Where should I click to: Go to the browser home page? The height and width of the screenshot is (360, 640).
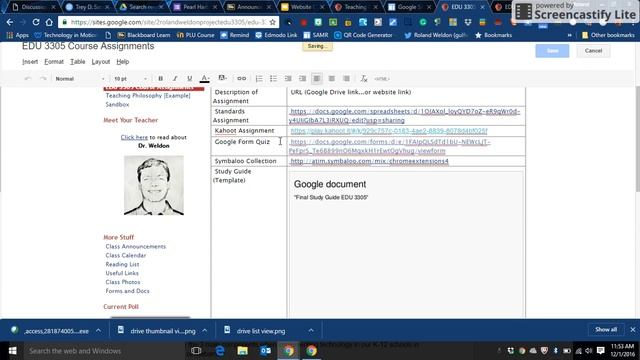pos(49,22)
